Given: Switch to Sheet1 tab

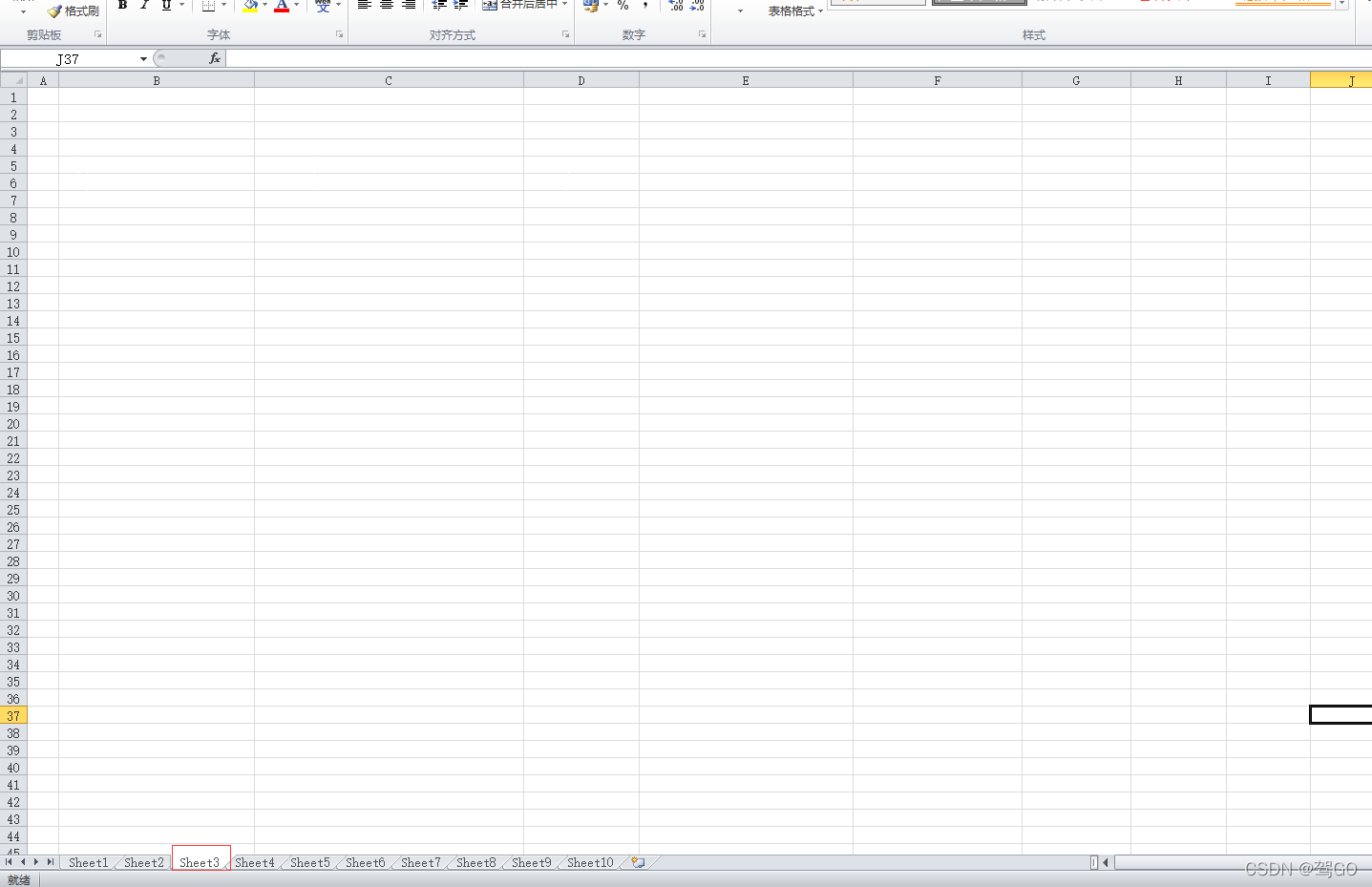Looking at the screenshot, I should (88, 862).
